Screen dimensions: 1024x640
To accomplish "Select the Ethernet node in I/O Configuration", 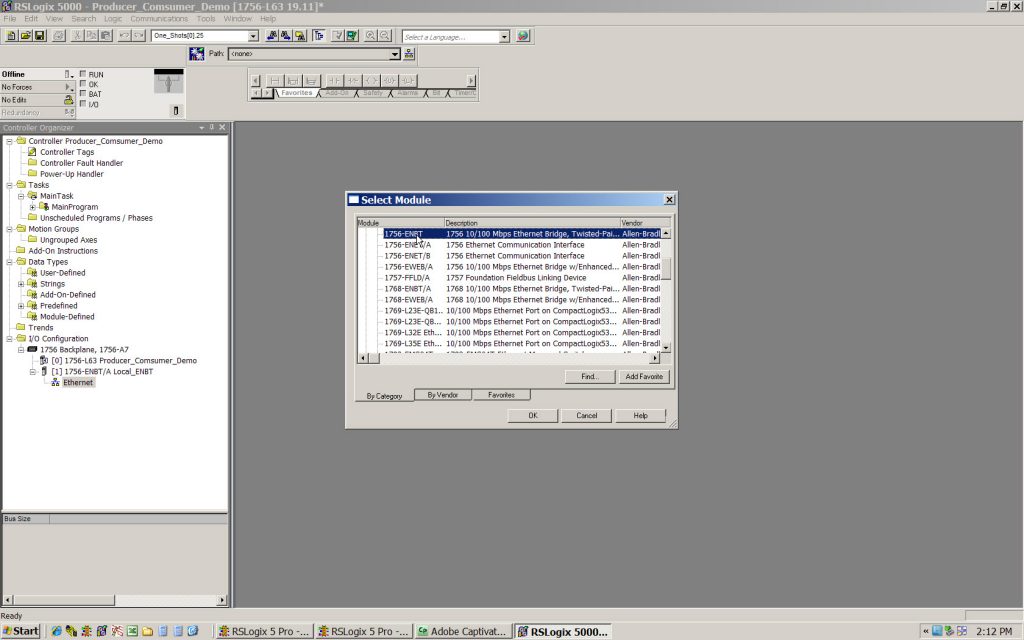I will point(78,383).
